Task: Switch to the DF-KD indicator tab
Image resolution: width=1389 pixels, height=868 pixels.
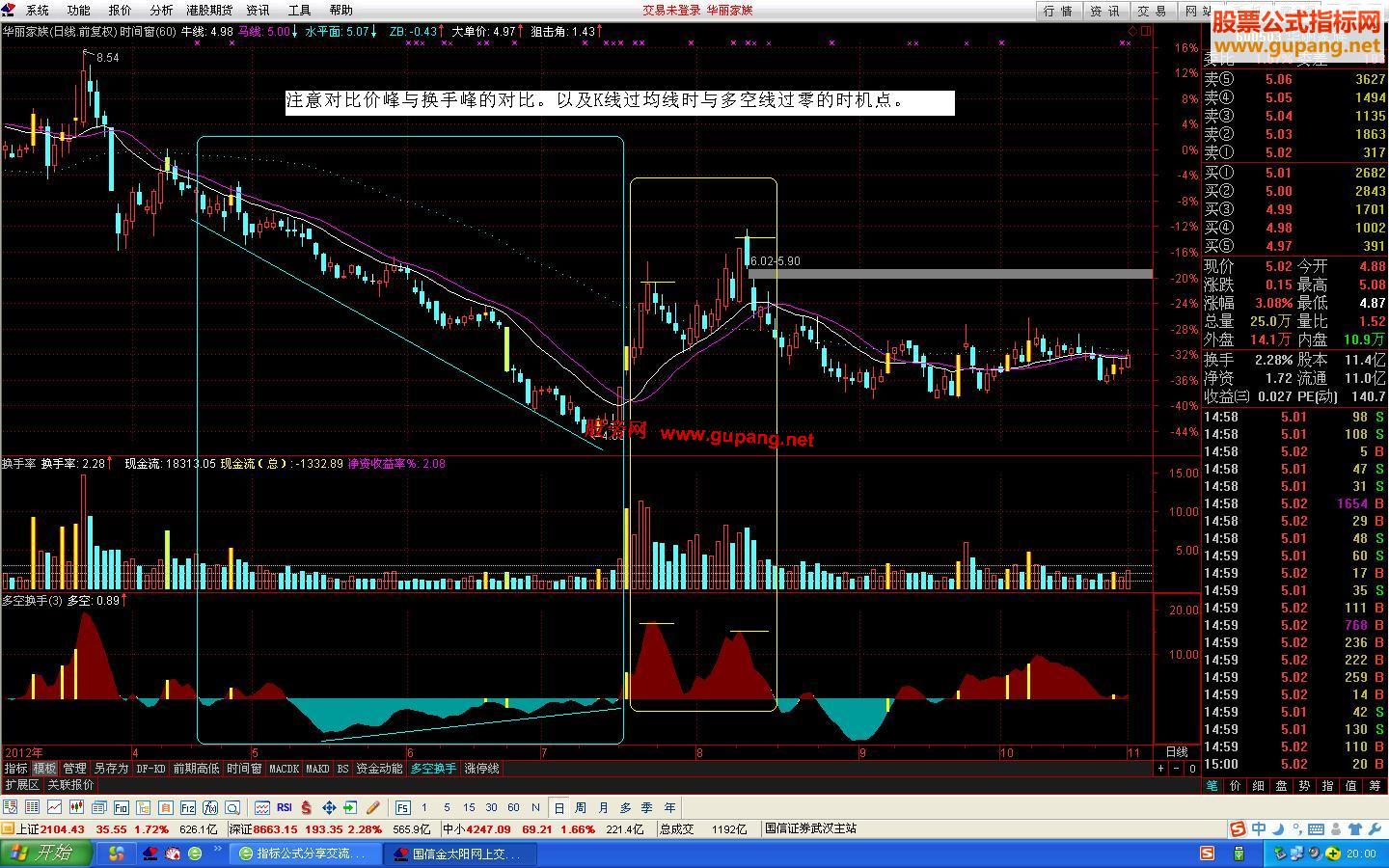Action: pos(150,769)
